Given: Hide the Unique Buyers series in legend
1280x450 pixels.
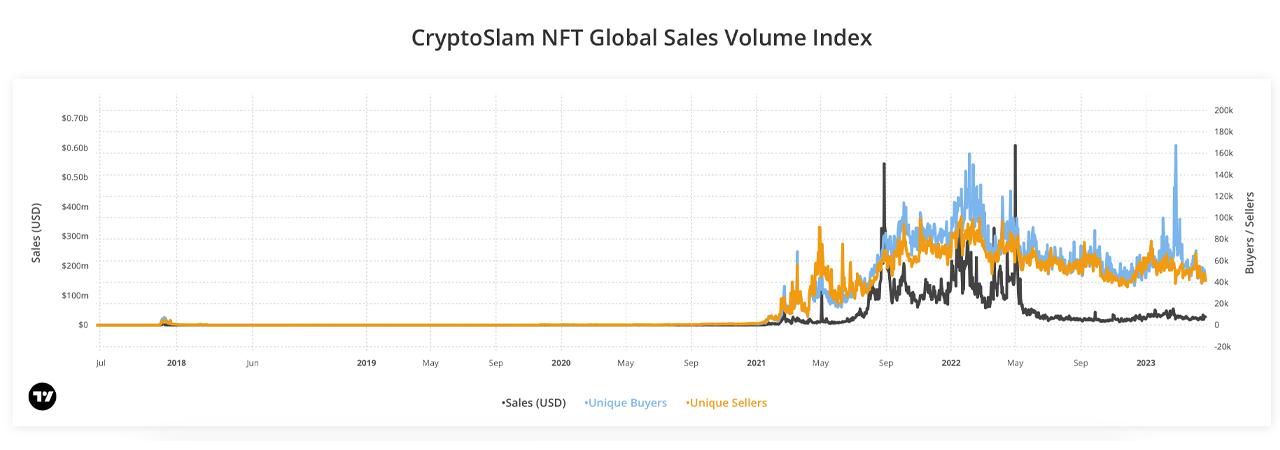Looking at the screenshot, I should tap(626, 403).
